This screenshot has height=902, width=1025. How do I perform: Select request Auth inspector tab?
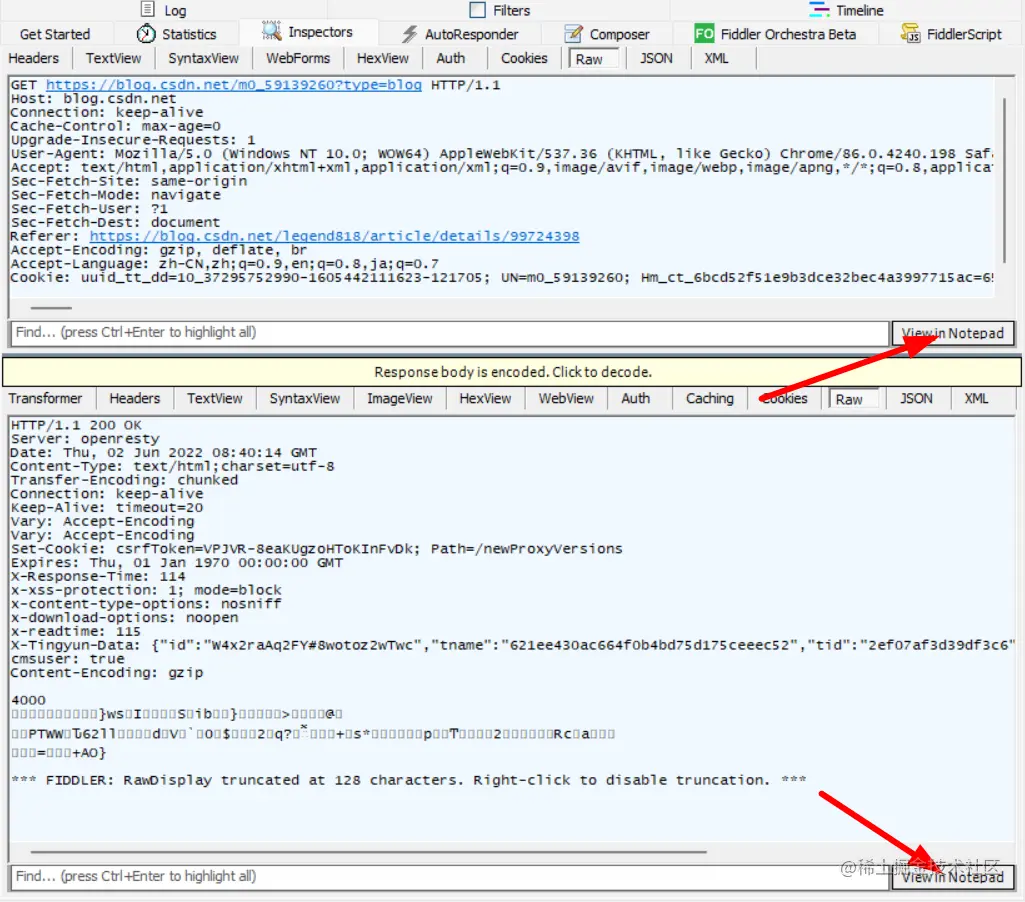point(450,59)
